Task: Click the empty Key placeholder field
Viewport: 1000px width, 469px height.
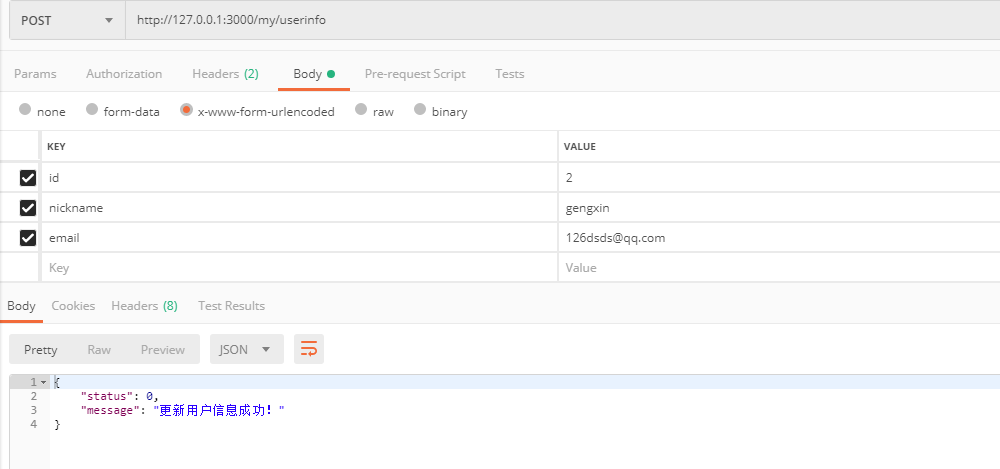Action: pyautogui.click(x=299, y=267)
